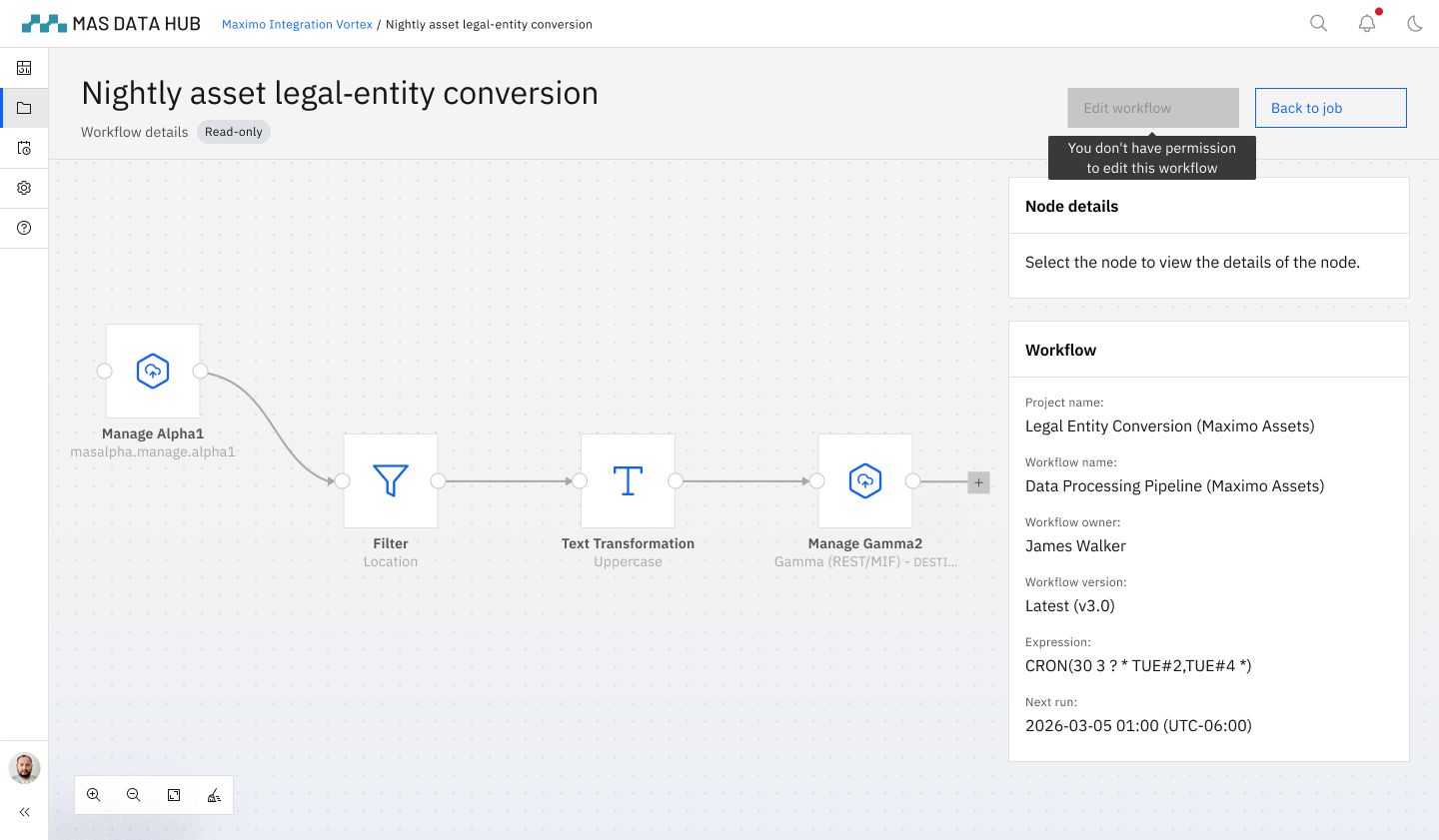Image resolution: width=1439 pixels, height=840 pixels.
Task: Click the fit-to-screen icon in canvas toolbar
Action: point(174,794)
